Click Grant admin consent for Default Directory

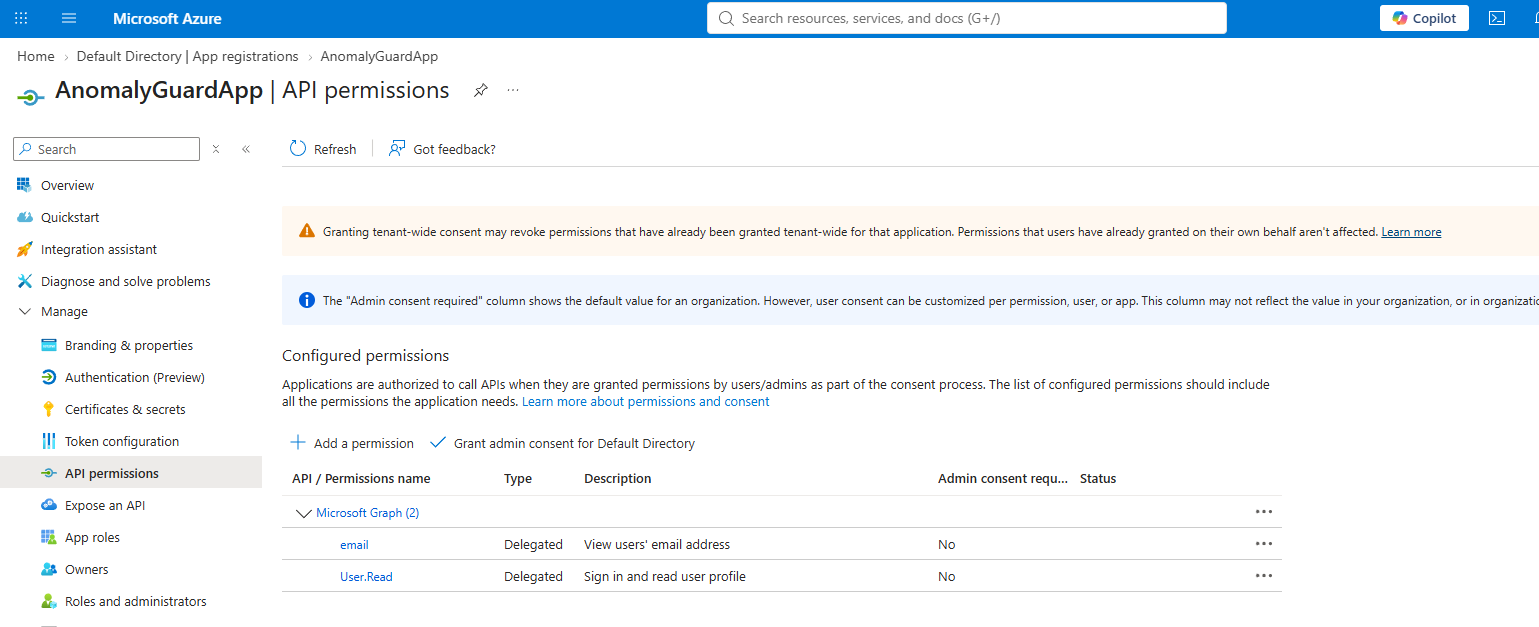pyautogui.click(x=562, y=443)
